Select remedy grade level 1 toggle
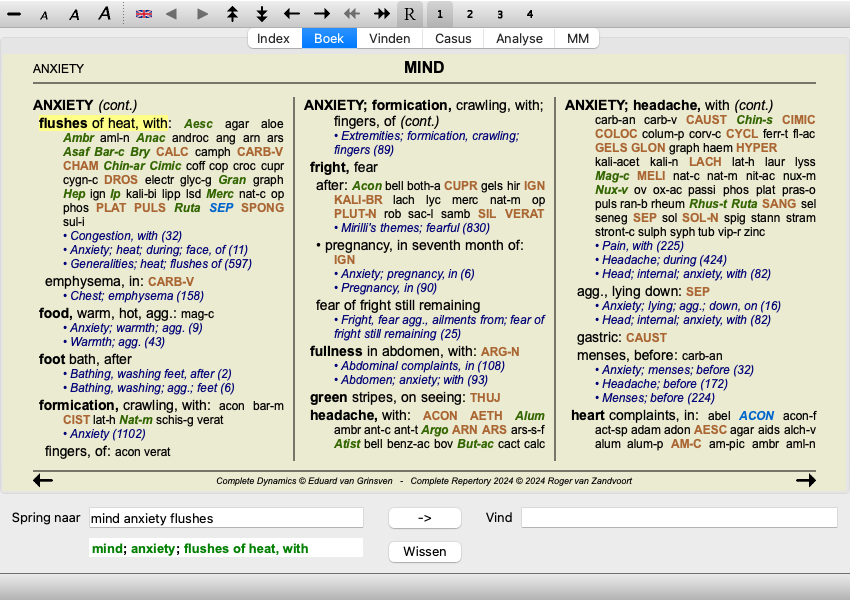Viewport: 850px width, 600px height. (440, 14)
